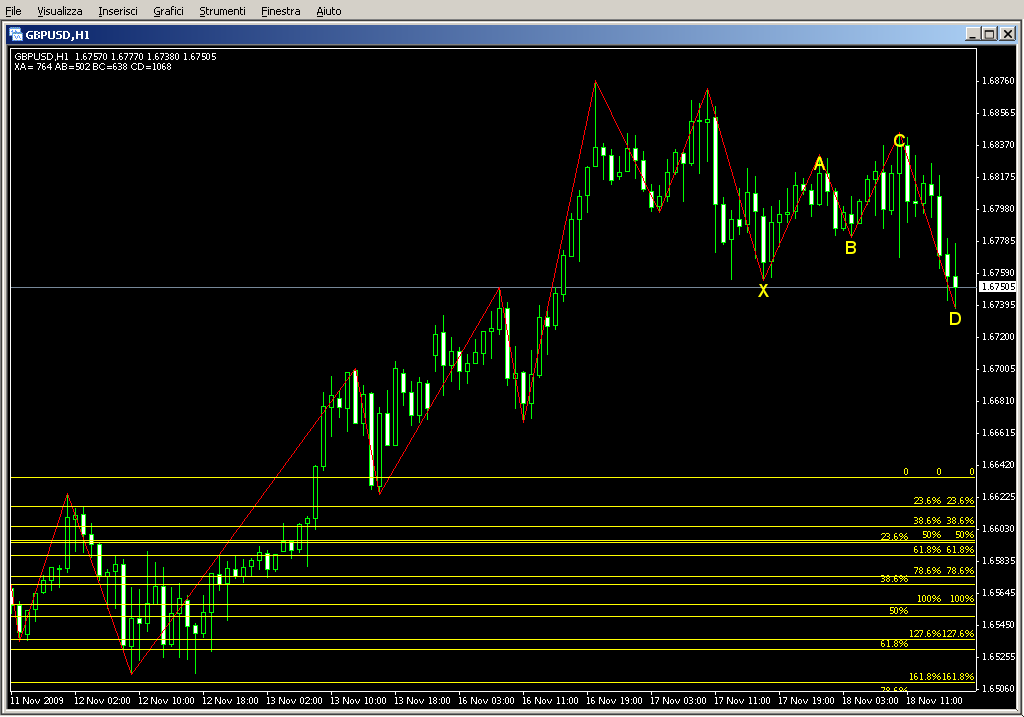Click the current price tag 1.67505
Viewport: 1024px width, 717px height.
[999, 287]
